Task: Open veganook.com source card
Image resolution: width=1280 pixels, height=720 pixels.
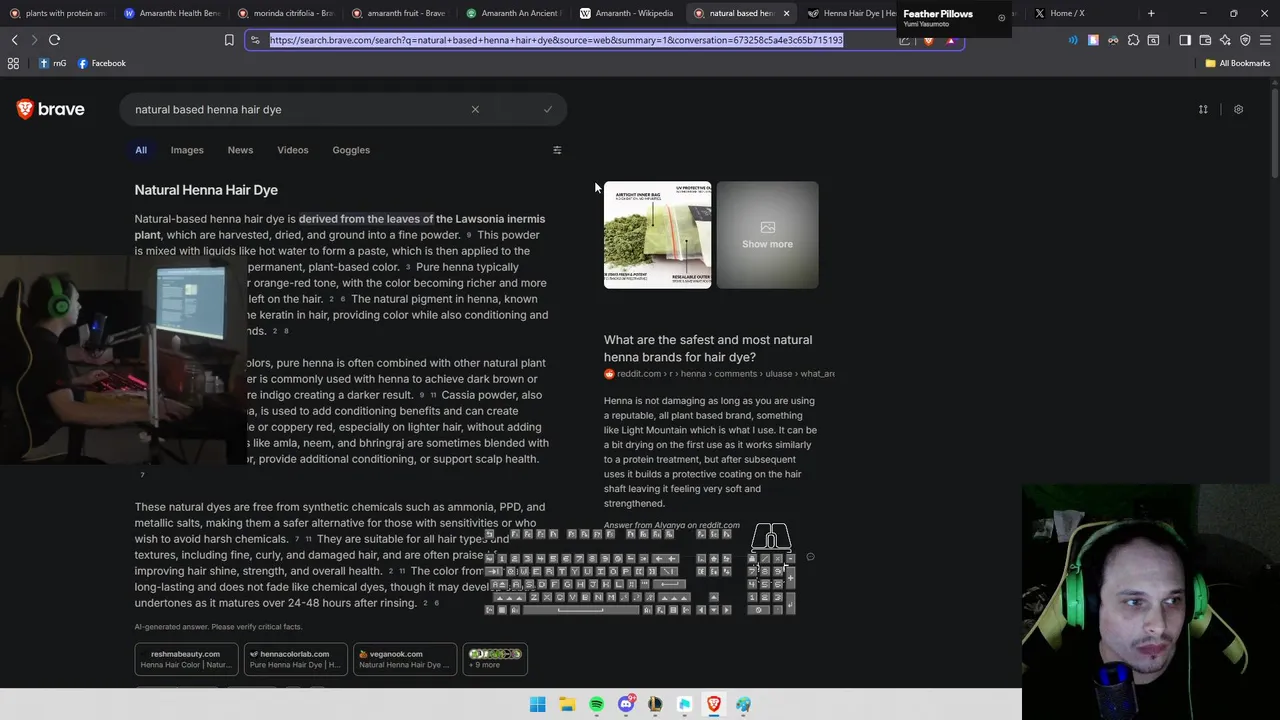Action: (404, 659)
